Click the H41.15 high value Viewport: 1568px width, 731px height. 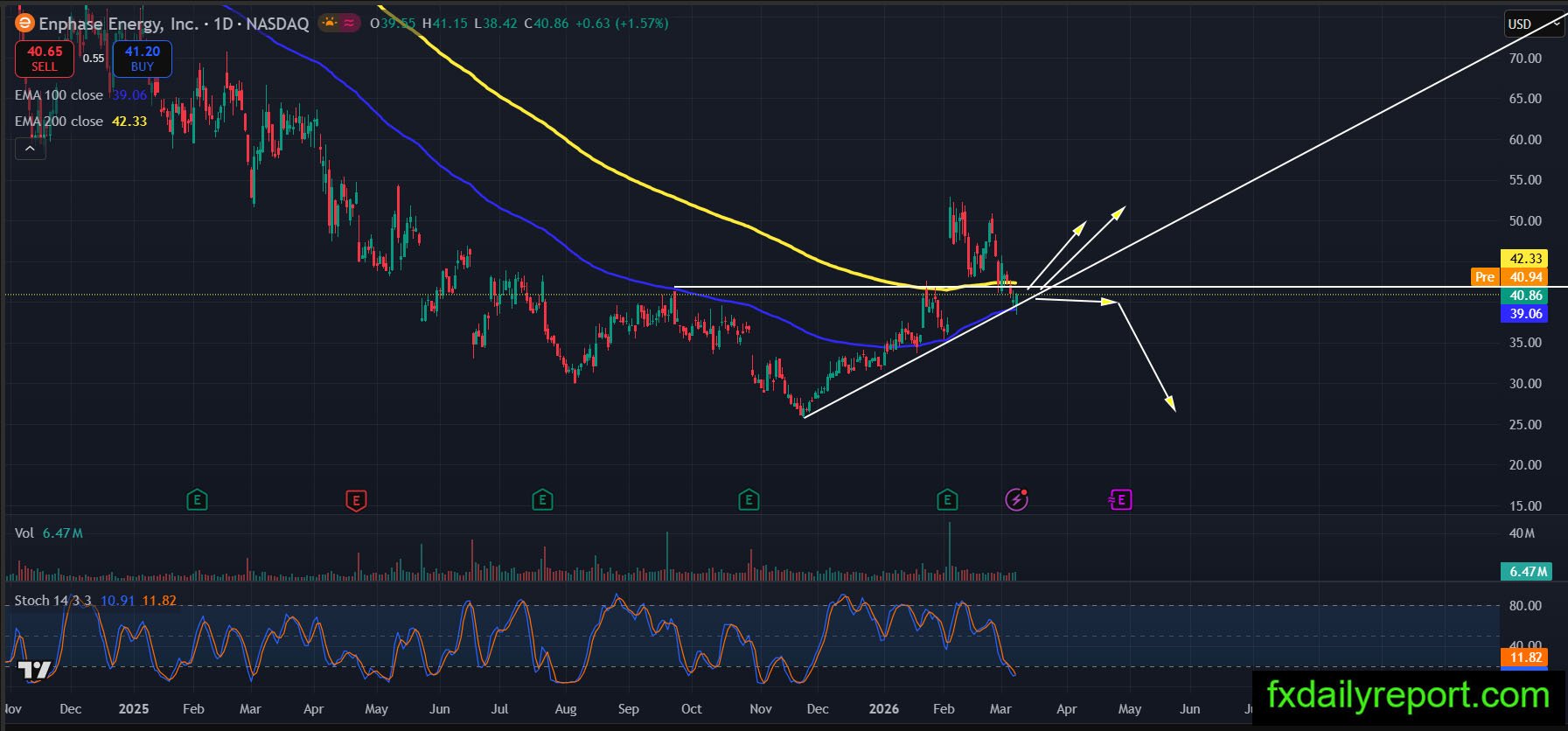445,24
